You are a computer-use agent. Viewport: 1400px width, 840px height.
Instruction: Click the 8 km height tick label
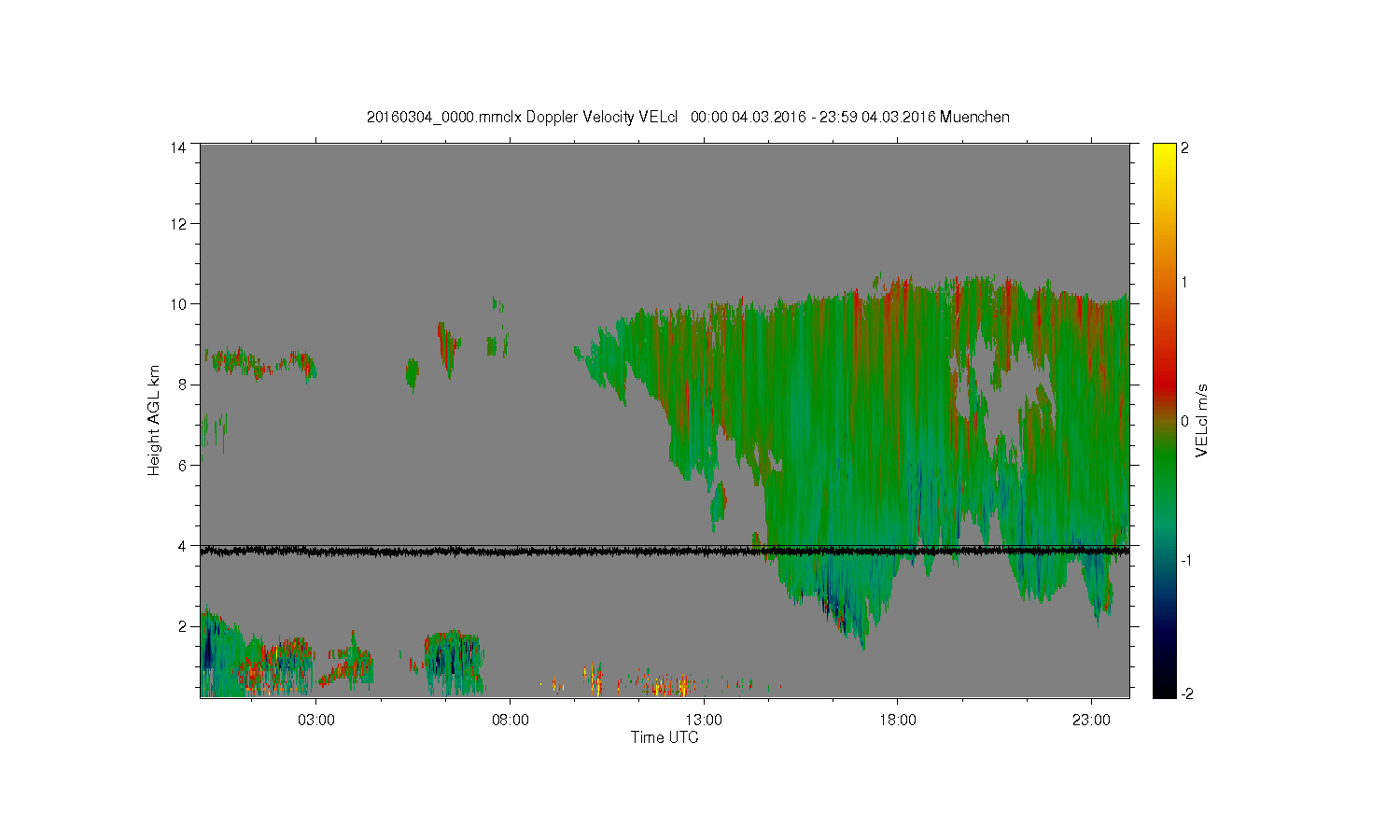pos(182,385)
